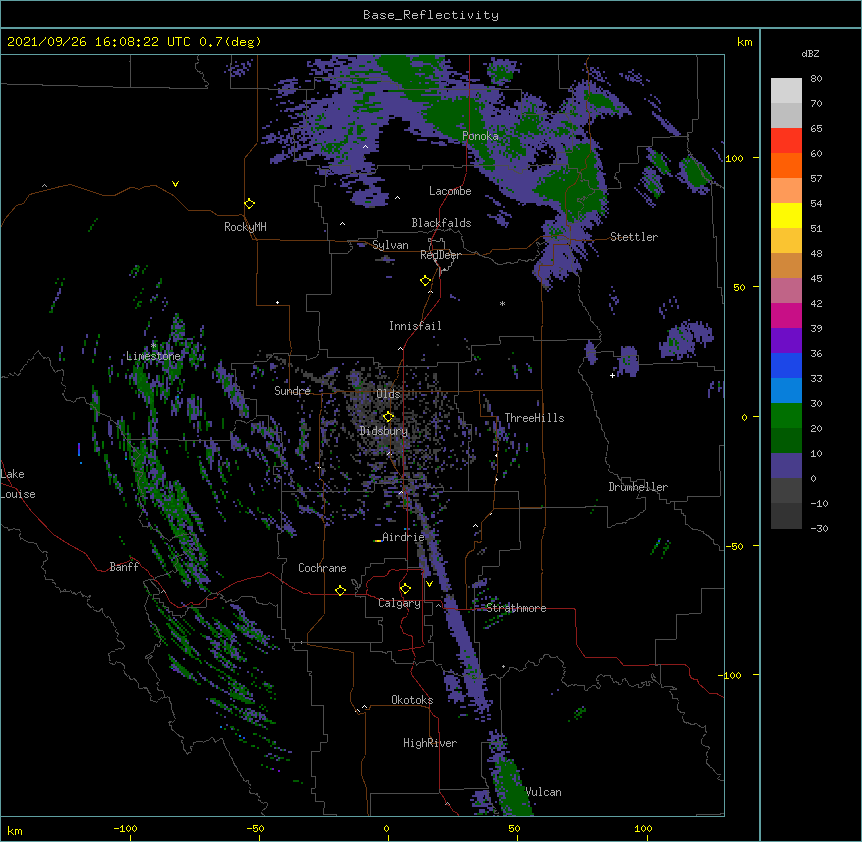The image size is (862, 842).
Task: Click the Sylvan label
Action: (x=390, y=245)
